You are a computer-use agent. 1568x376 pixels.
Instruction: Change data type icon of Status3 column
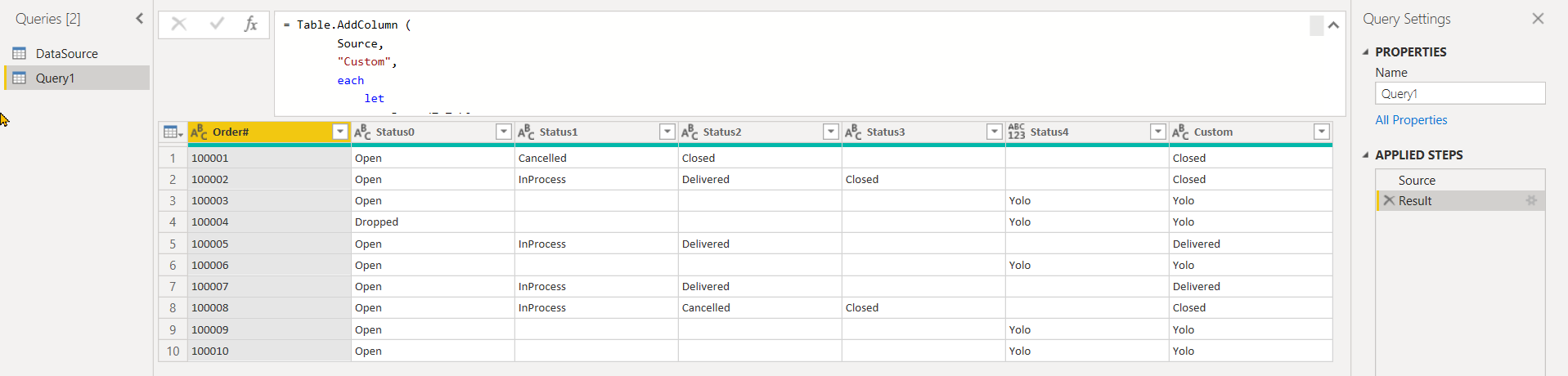pos(853,132)
